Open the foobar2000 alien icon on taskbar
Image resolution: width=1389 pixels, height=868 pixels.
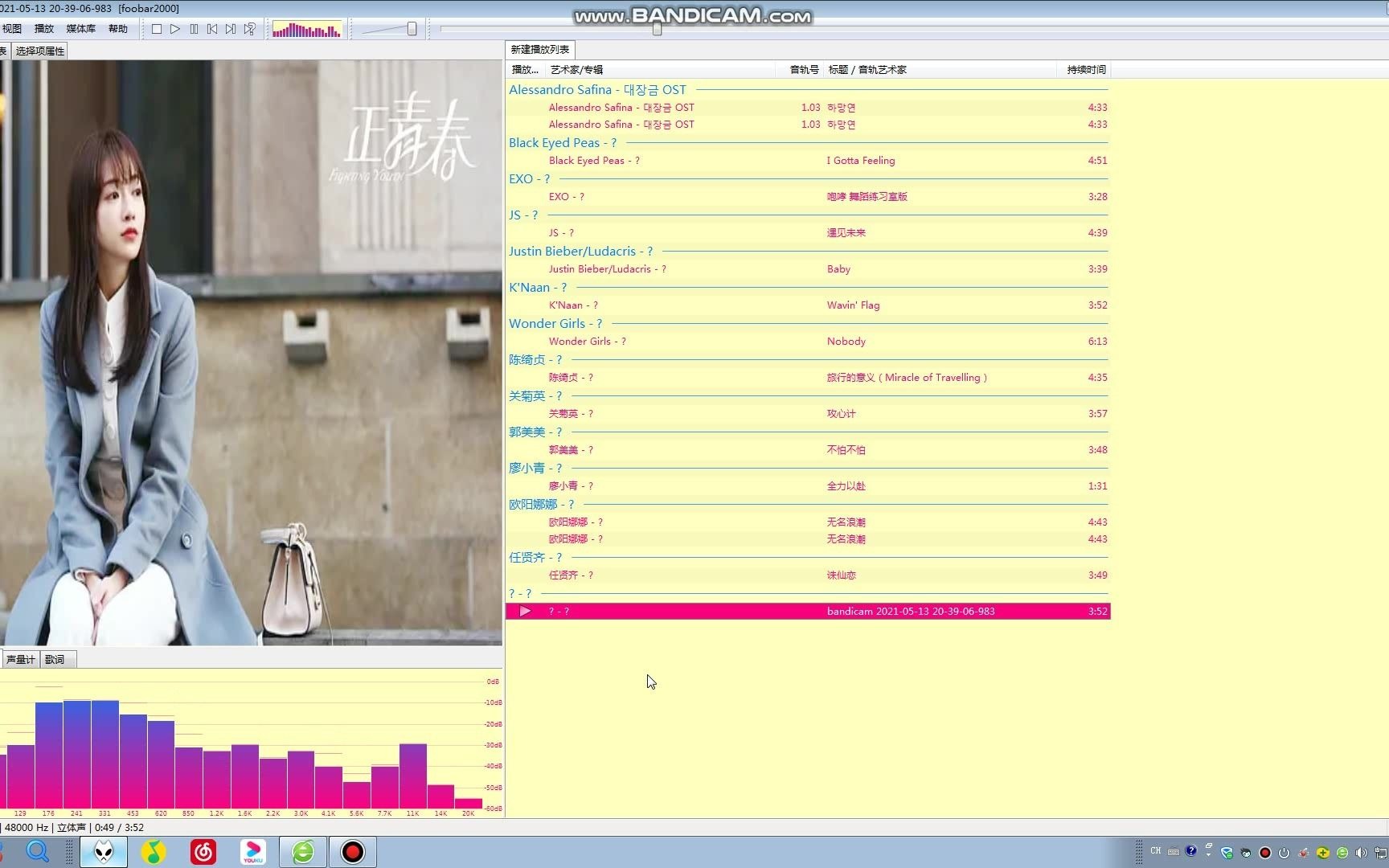pyautogui.click(x=104, y=852)
